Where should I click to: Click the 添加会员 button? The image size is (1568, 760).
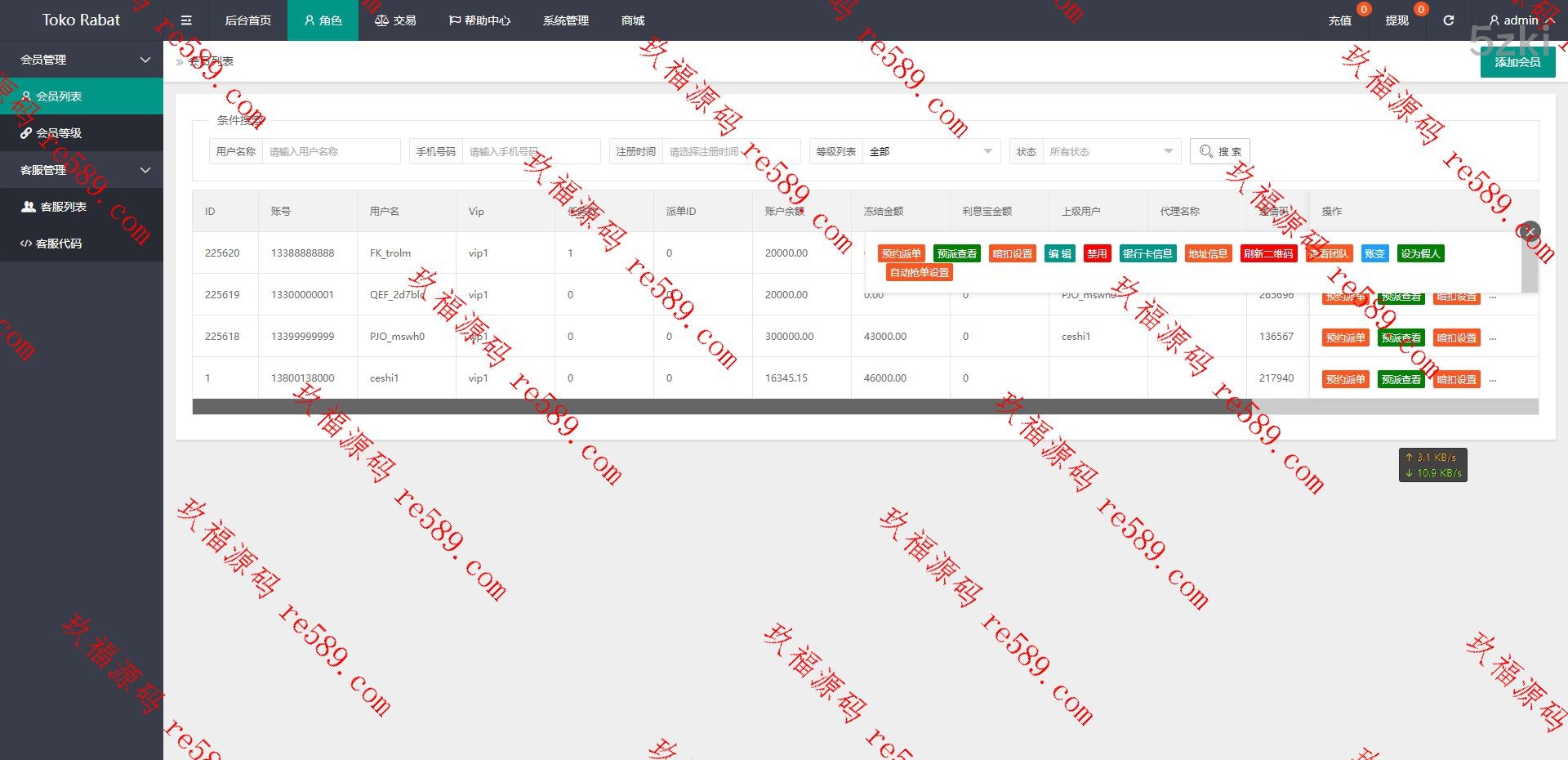tap(1517, 62)
